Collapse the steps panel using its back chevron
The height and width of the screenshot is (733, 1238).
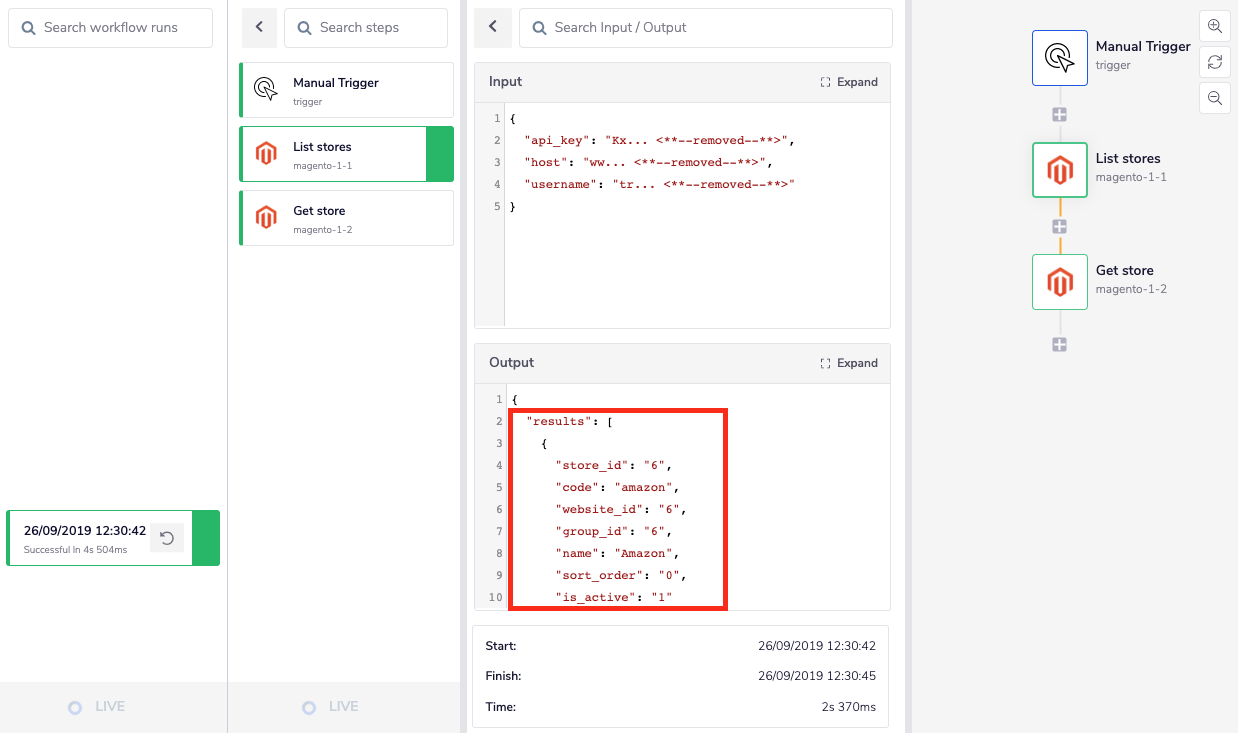(x=259, y=27)
